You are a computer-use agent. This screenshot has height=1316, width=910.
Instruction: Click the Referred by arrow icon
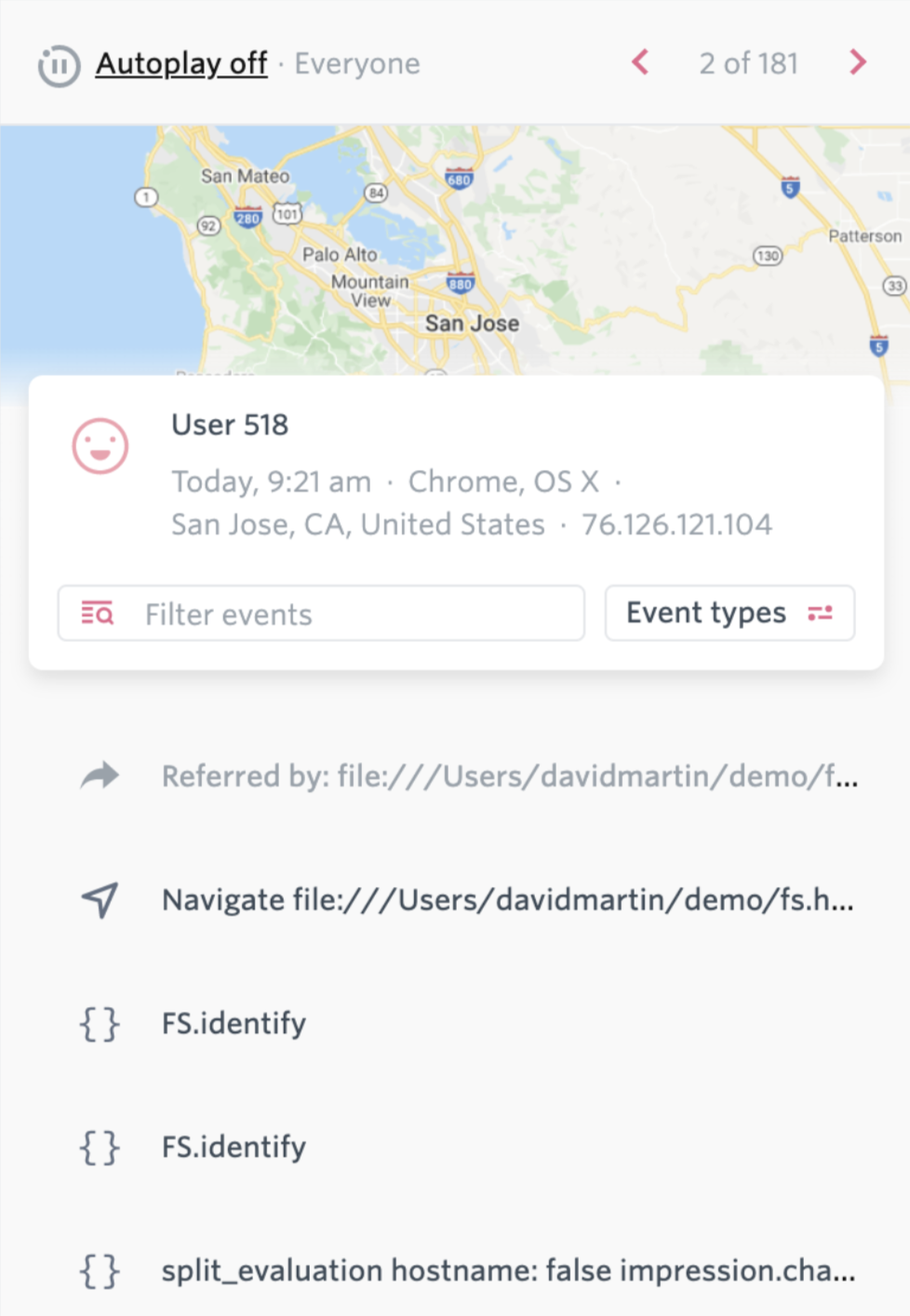pos(100,775)
